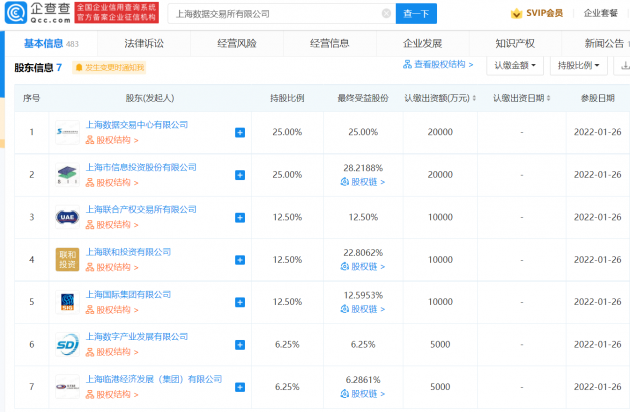The height and width of the screenshot is (412, 630).
Task: Open shareholder 上海联合产权交易所有限公司
Action: [141, 209]
